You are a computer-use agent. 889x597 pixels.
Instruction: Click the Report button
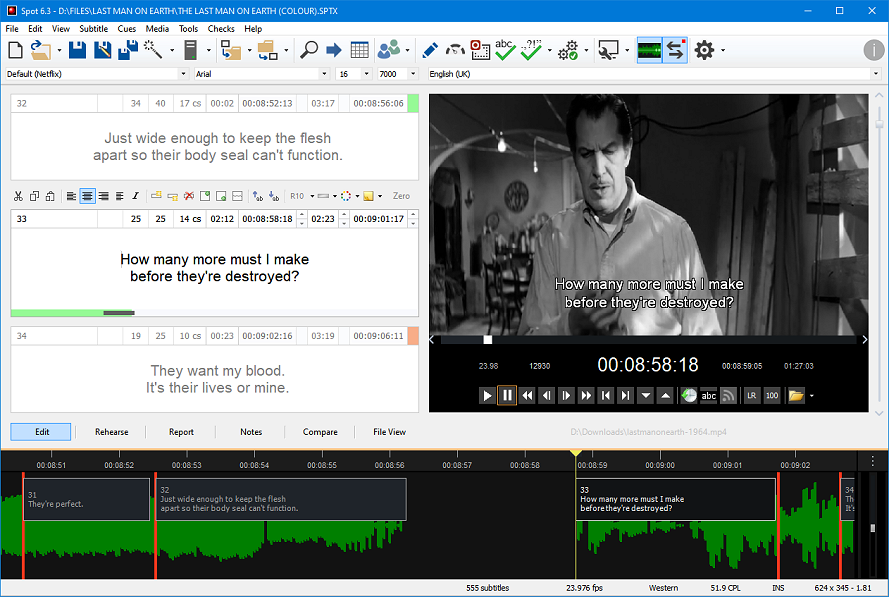click(181, 432)
